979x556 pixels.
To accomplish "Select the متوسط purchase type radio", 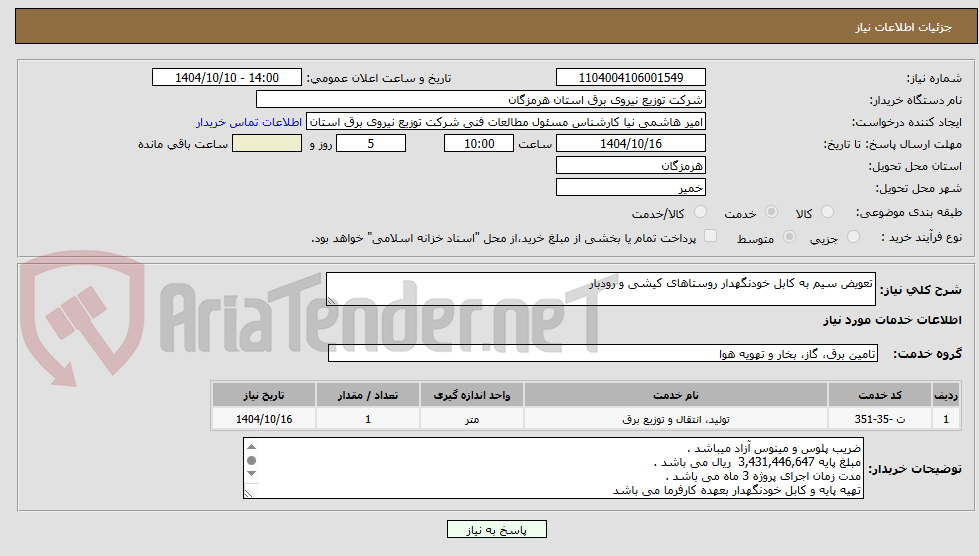I will 789,237.
